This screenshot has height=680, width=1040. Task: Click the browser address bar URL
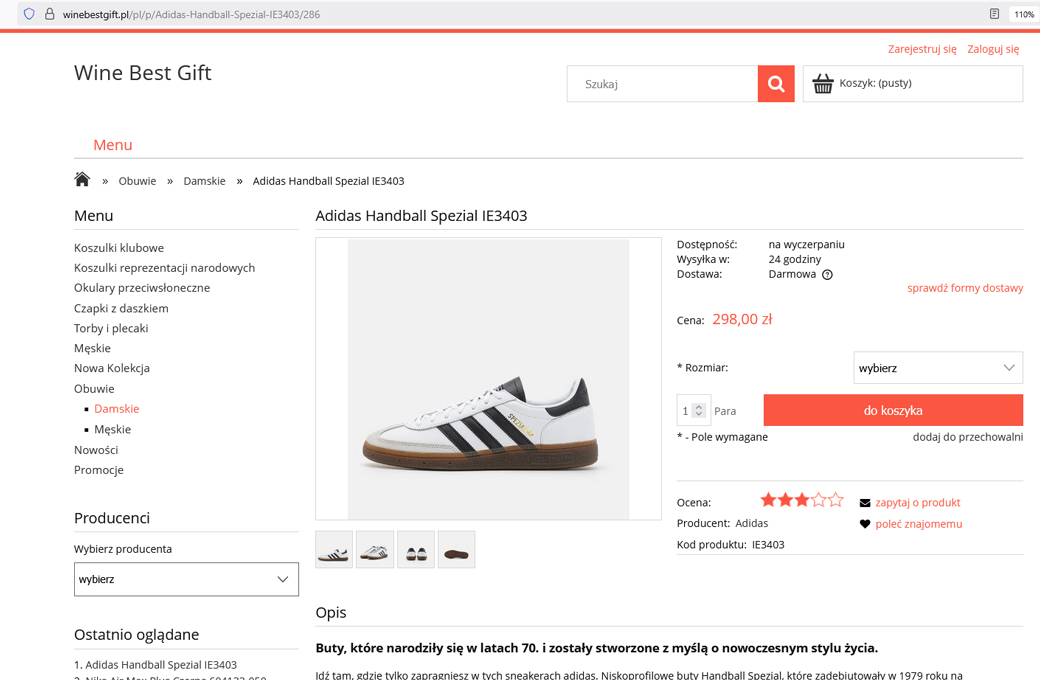point(191,14)
